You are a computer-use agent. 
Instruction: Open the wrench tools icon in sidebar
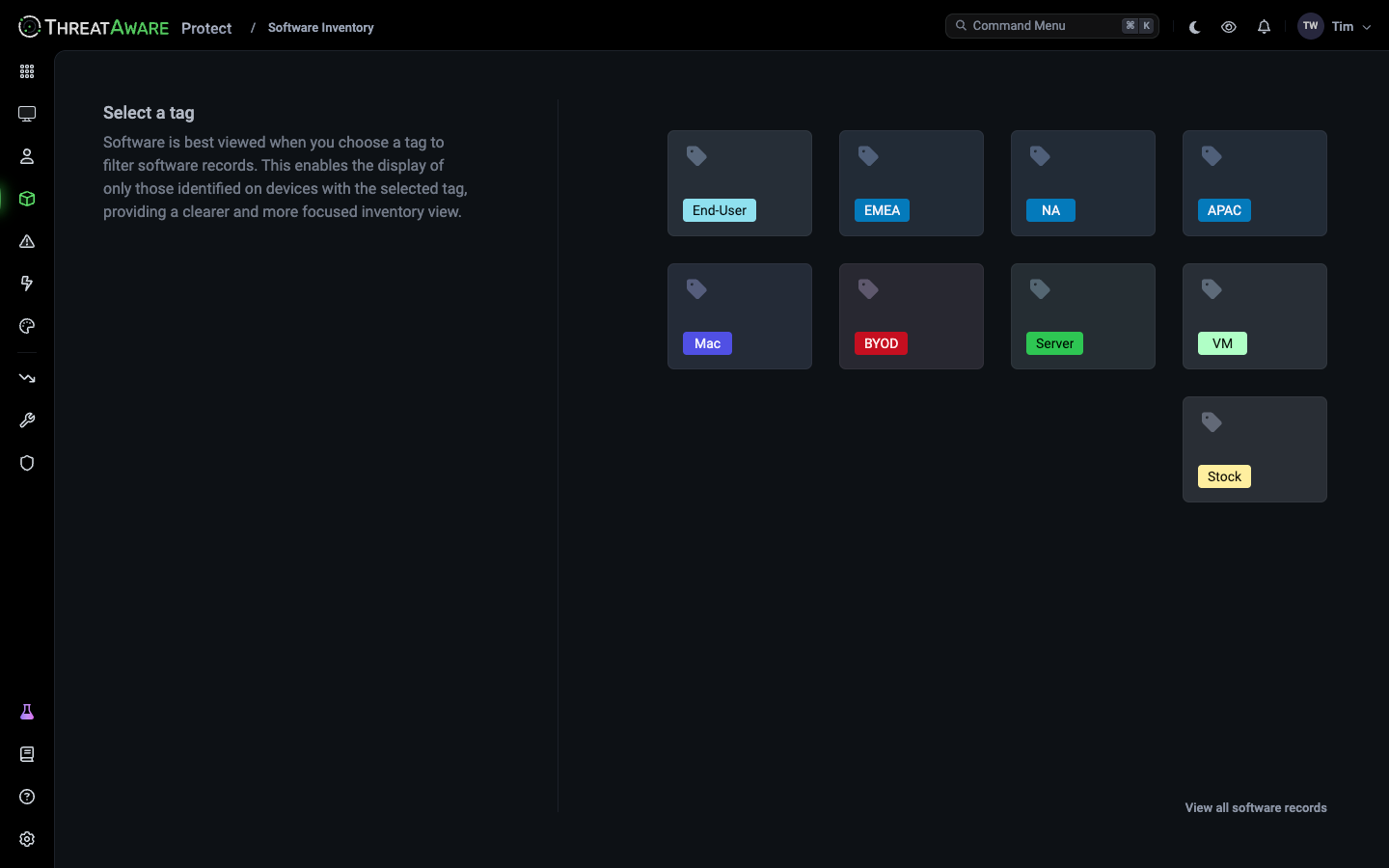(27, 420)
